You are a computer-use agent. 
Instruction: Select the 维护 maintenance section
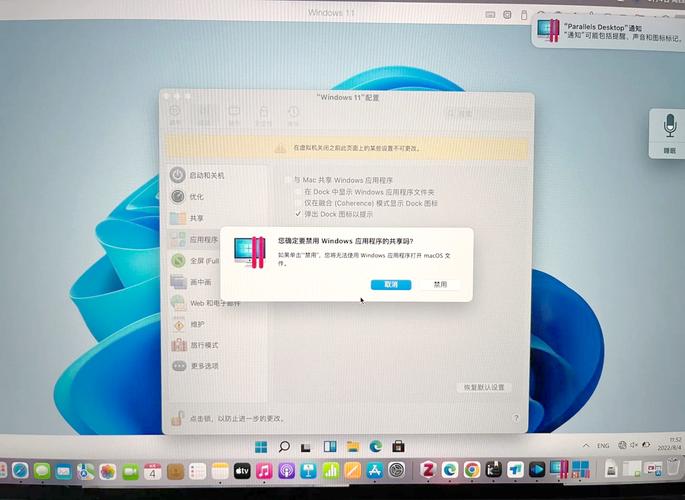pos(188,324)
